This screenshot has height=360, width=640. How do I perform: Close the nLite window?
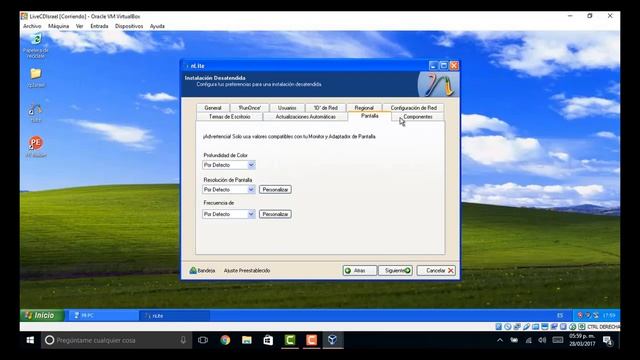pyautogui.click(x=454, y=66)
